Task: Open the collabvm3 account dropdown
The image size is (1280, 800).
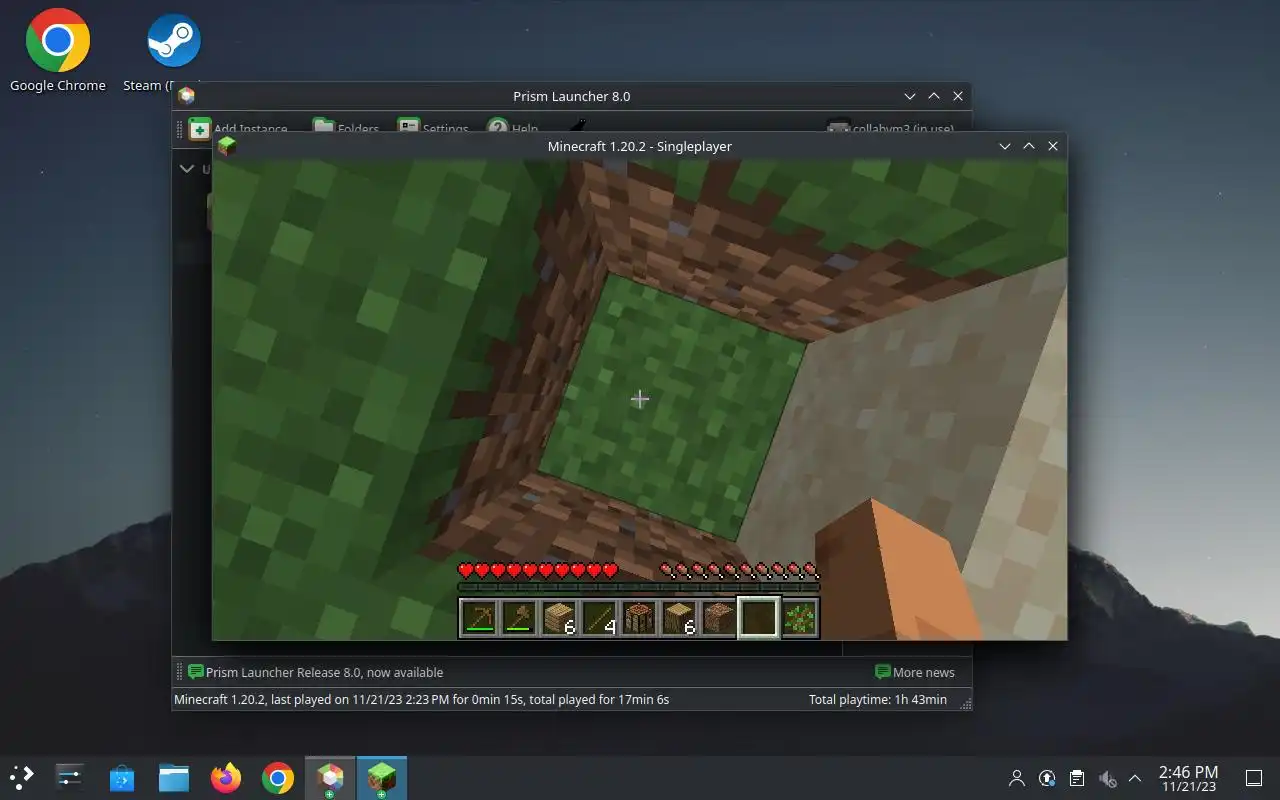Action: coord(890,128)
